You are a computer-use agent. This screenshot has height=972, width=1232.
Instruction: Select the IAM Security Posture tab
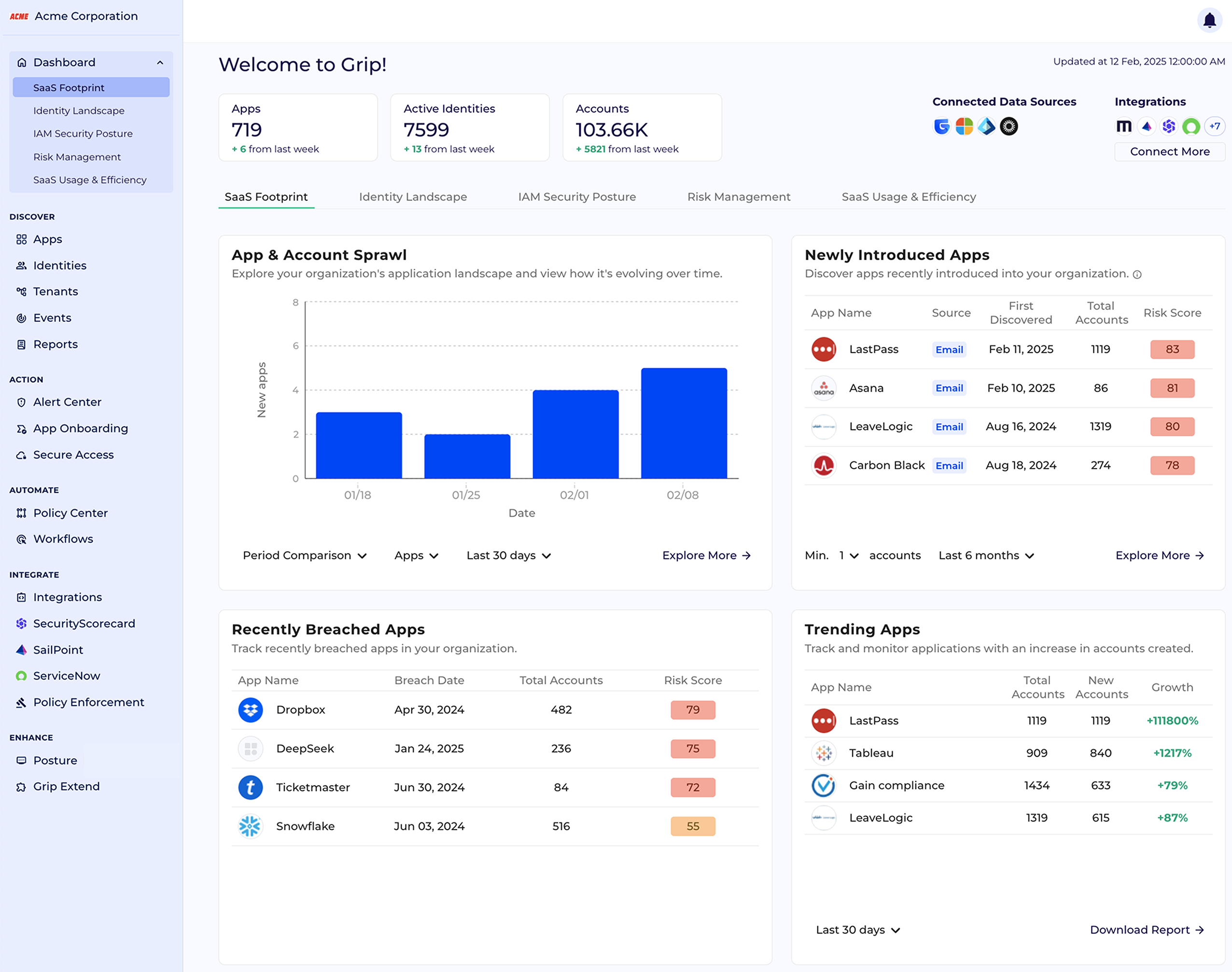577,196
